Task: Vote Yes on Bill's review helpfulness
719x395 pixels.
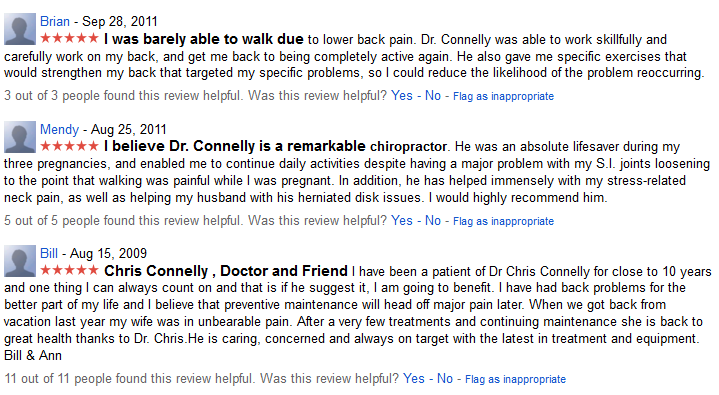Action: tap(414, 378)
